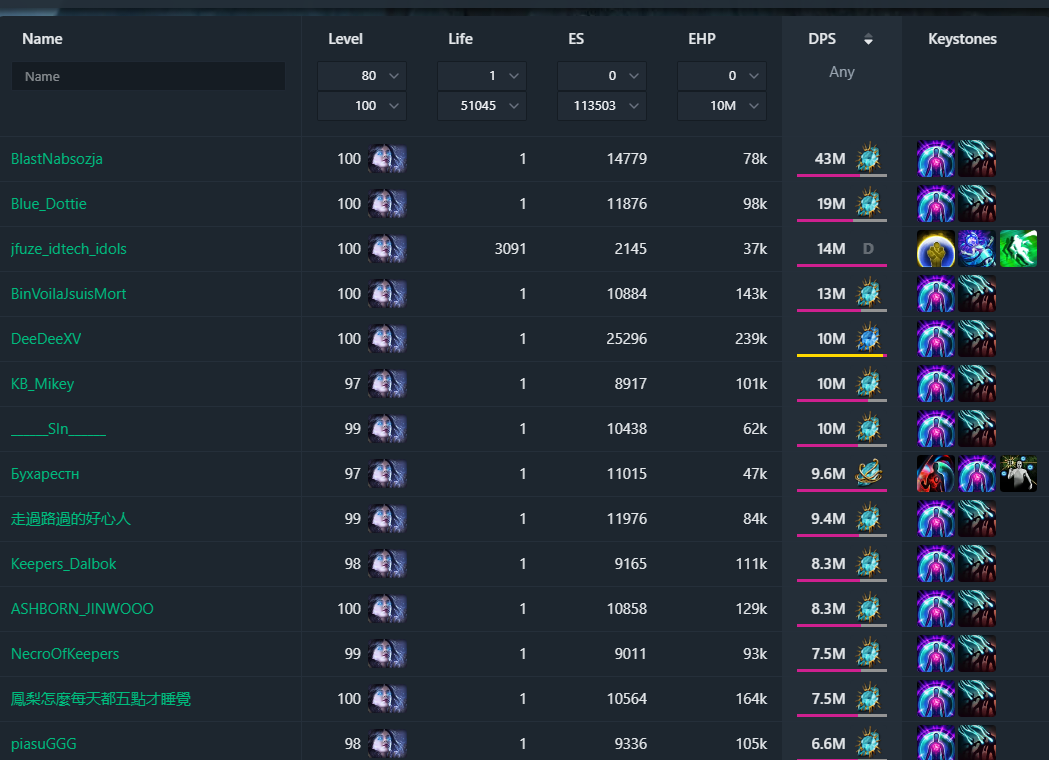This screenshot has width=1049, height=760.
Task: Open 走過路過的好心人 character profile
Action: [71, 518]
